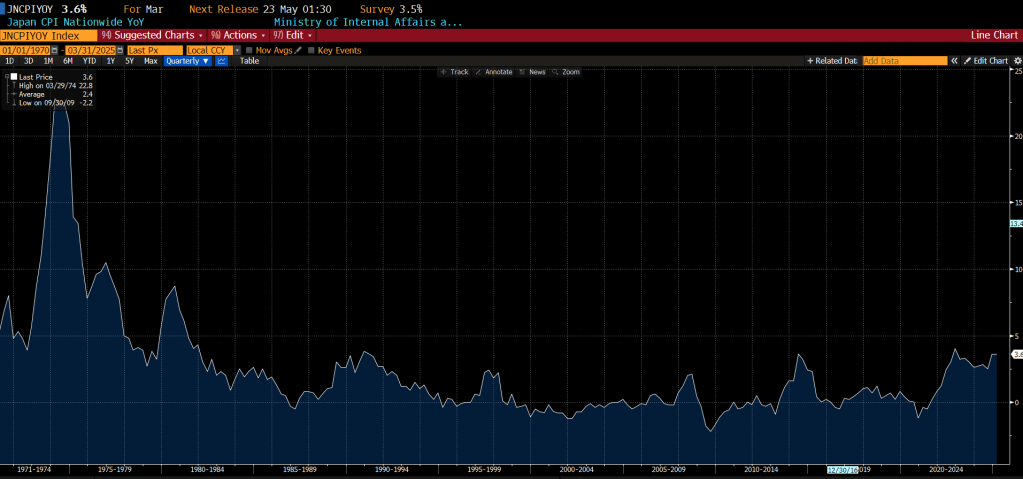This screenshot has width=1023, height=479.
Task: Enable the Zoom magnifier tool
Action: (x=566, y=72)
